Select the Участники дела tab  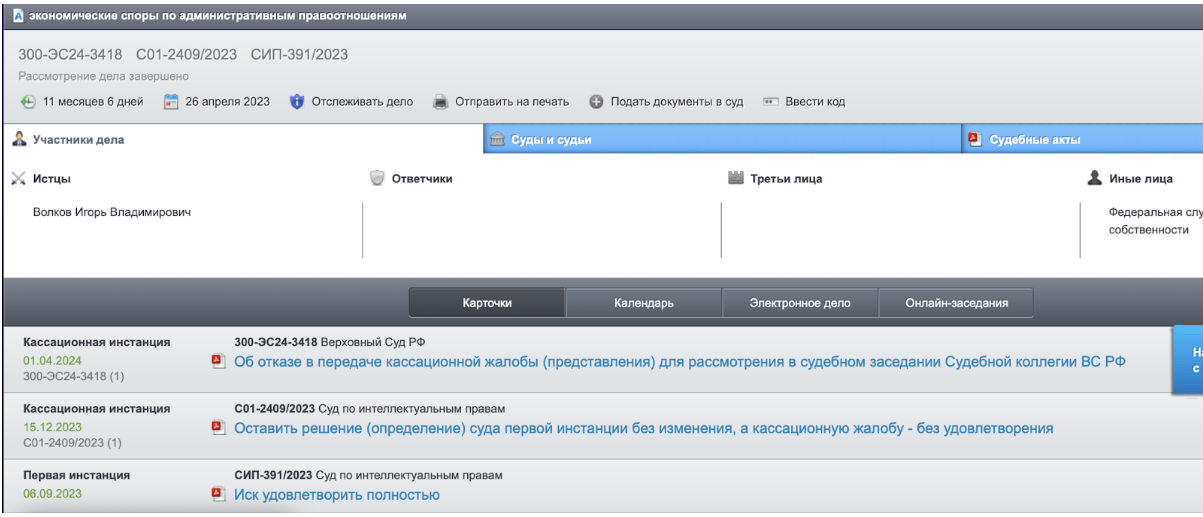tap(78, 140)
